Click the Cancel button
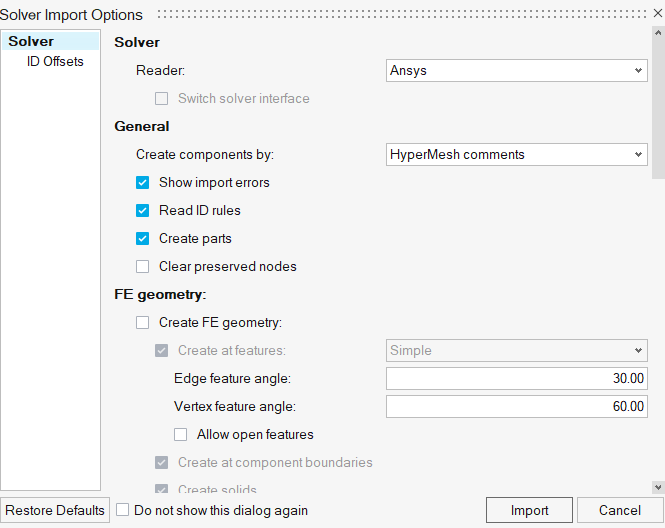The image size is (665, 528). pos(620,510)
